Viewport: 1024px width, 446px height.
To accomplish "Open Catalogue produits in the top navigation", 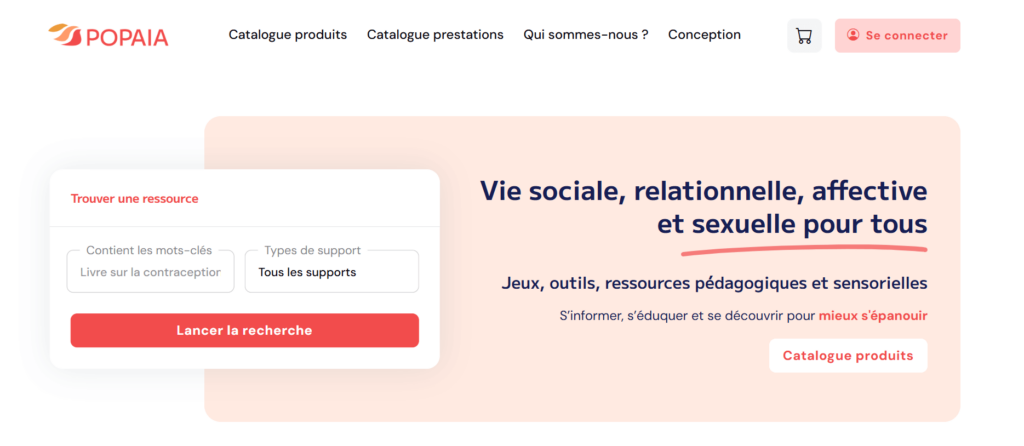I will point(288,35).
